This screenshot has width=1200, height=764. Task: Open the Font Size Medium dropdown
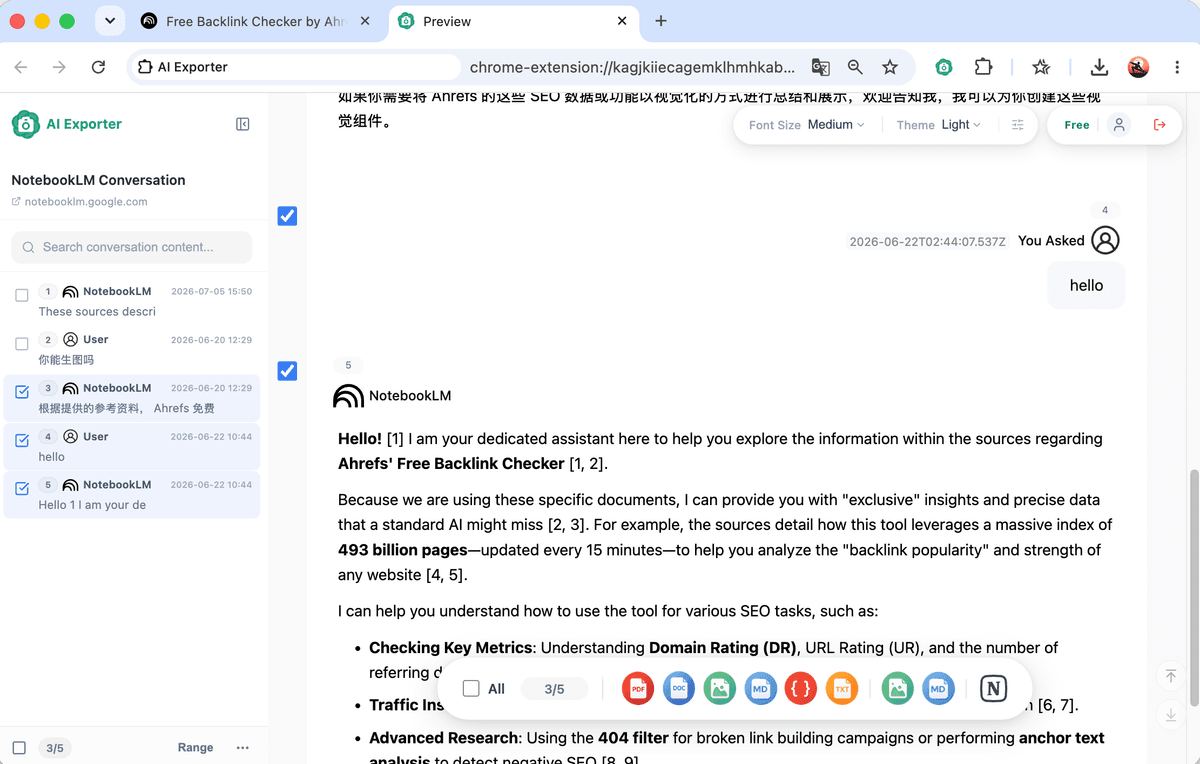click(x=836, y=125)
